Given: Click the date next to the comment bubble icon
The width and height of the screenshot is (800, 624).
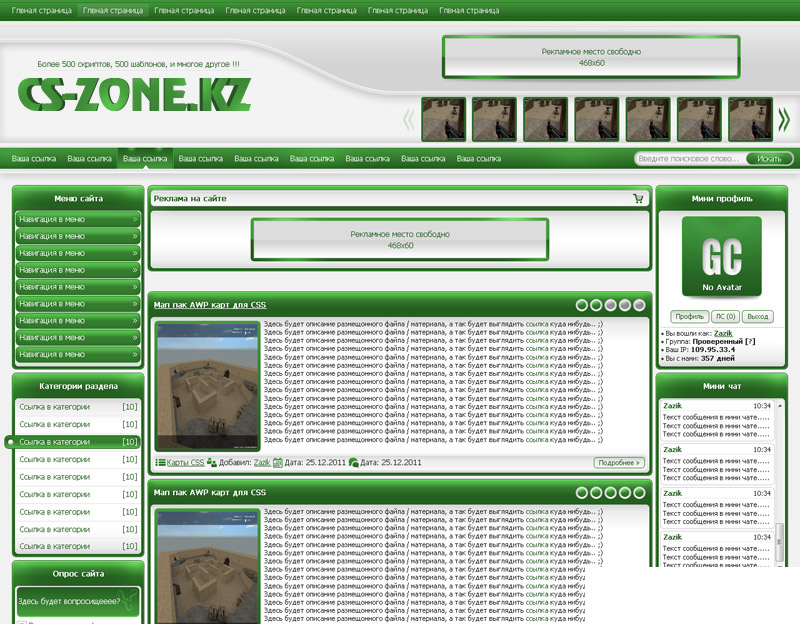Looking at the screenshot, I should point(391,463).
